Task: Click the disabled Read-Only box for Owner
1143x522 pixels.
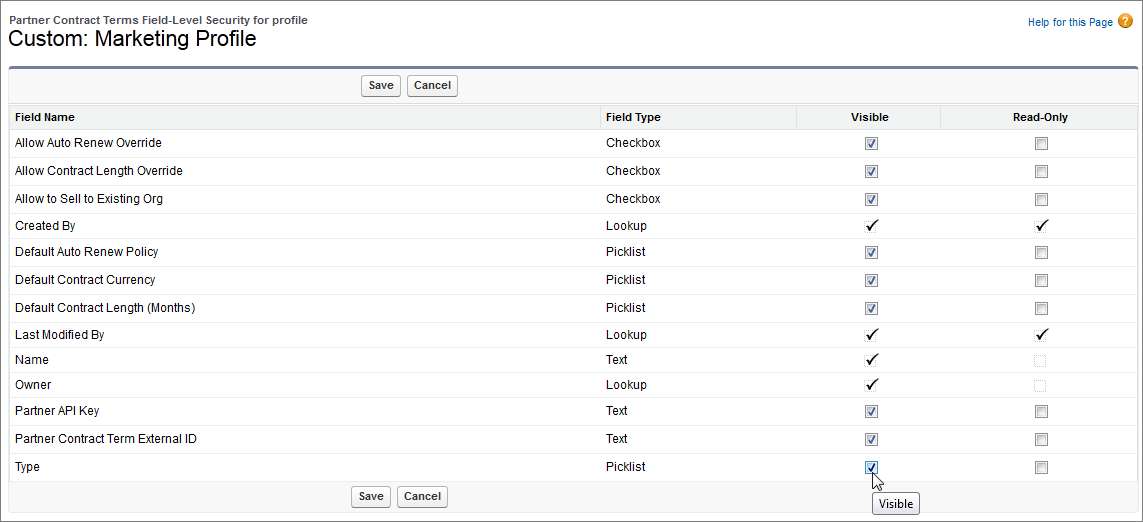Action: point(1041,385)
